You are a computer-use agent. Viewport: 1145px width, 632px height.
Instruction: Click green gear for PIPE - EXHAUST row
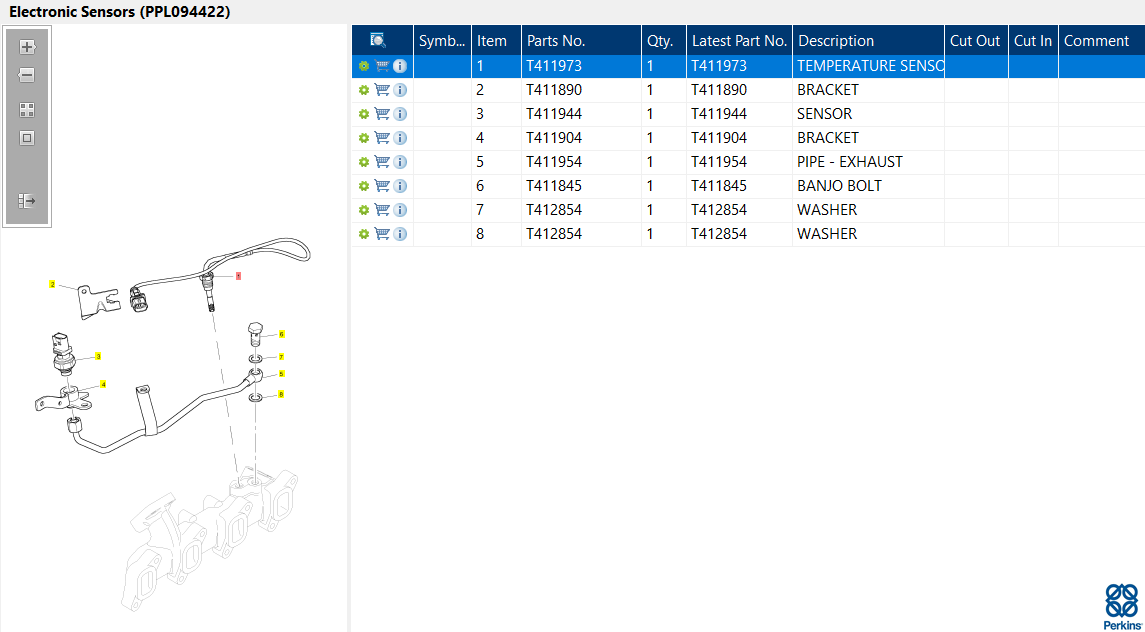coord(364,162)
